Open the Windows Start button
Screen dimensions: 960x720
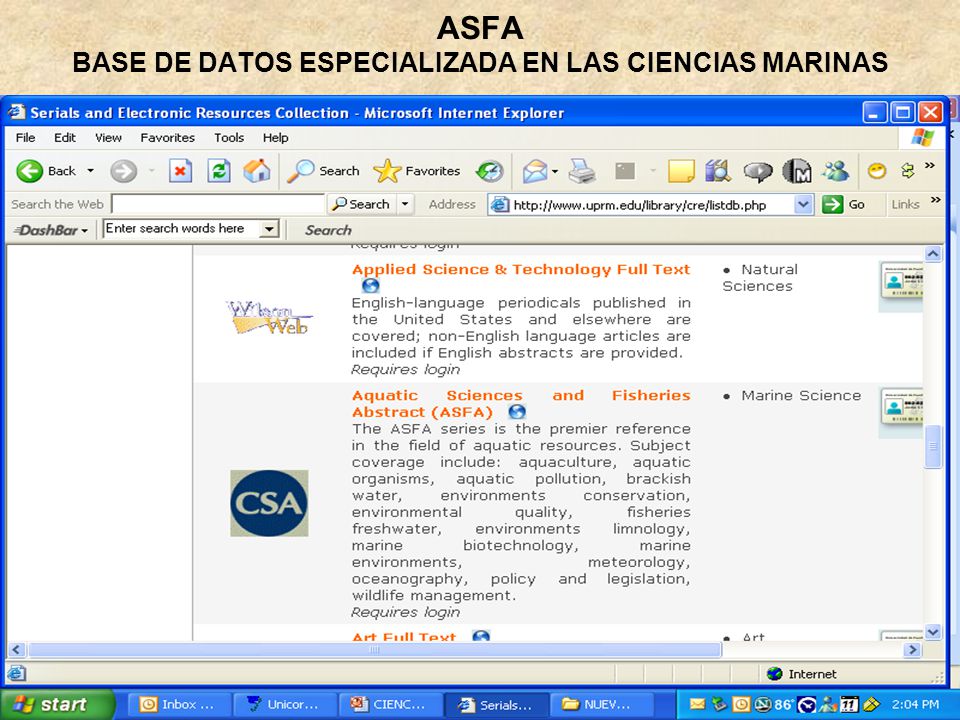click(57, 705)
